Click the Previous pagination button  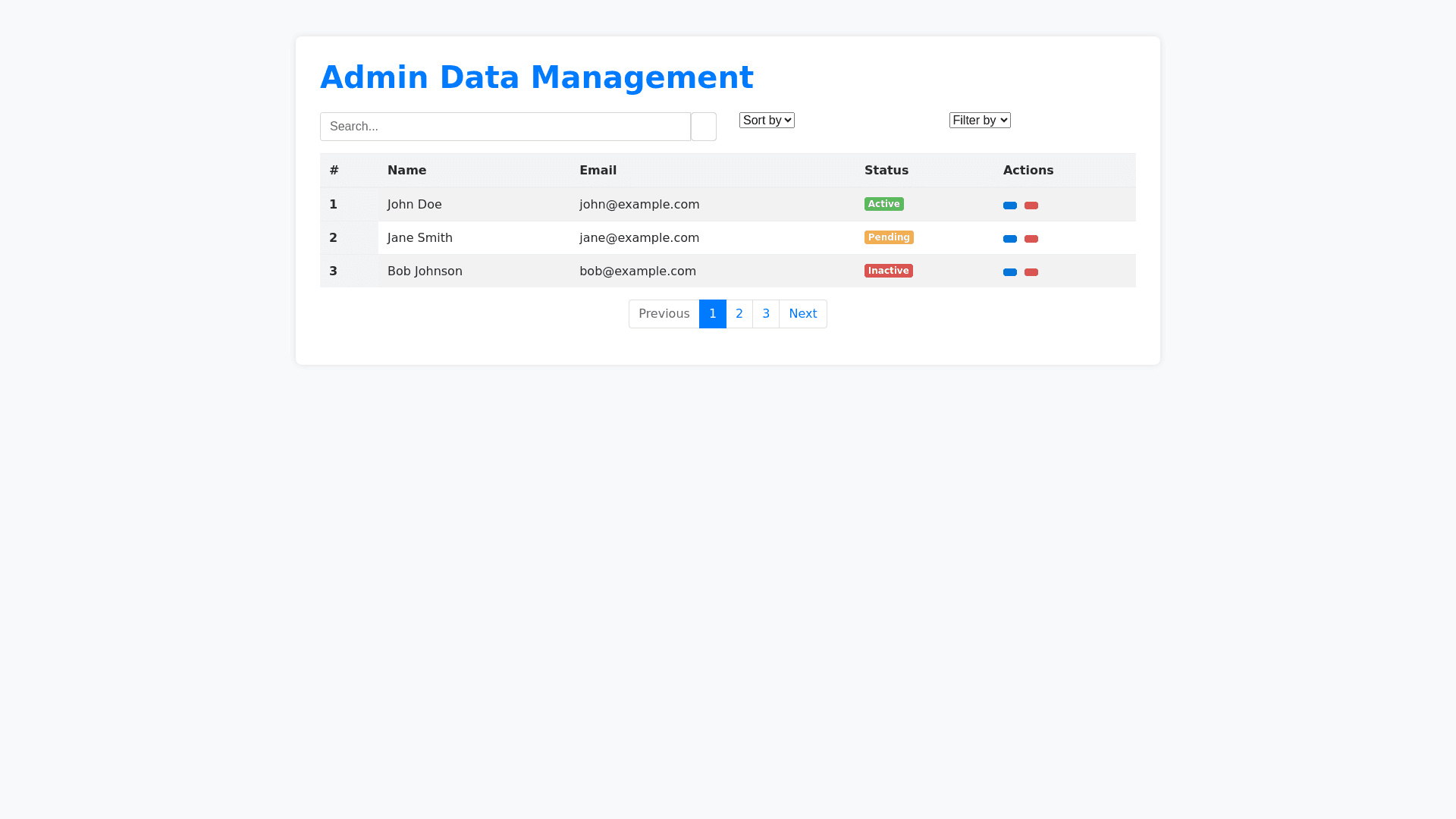click(664, 314)
